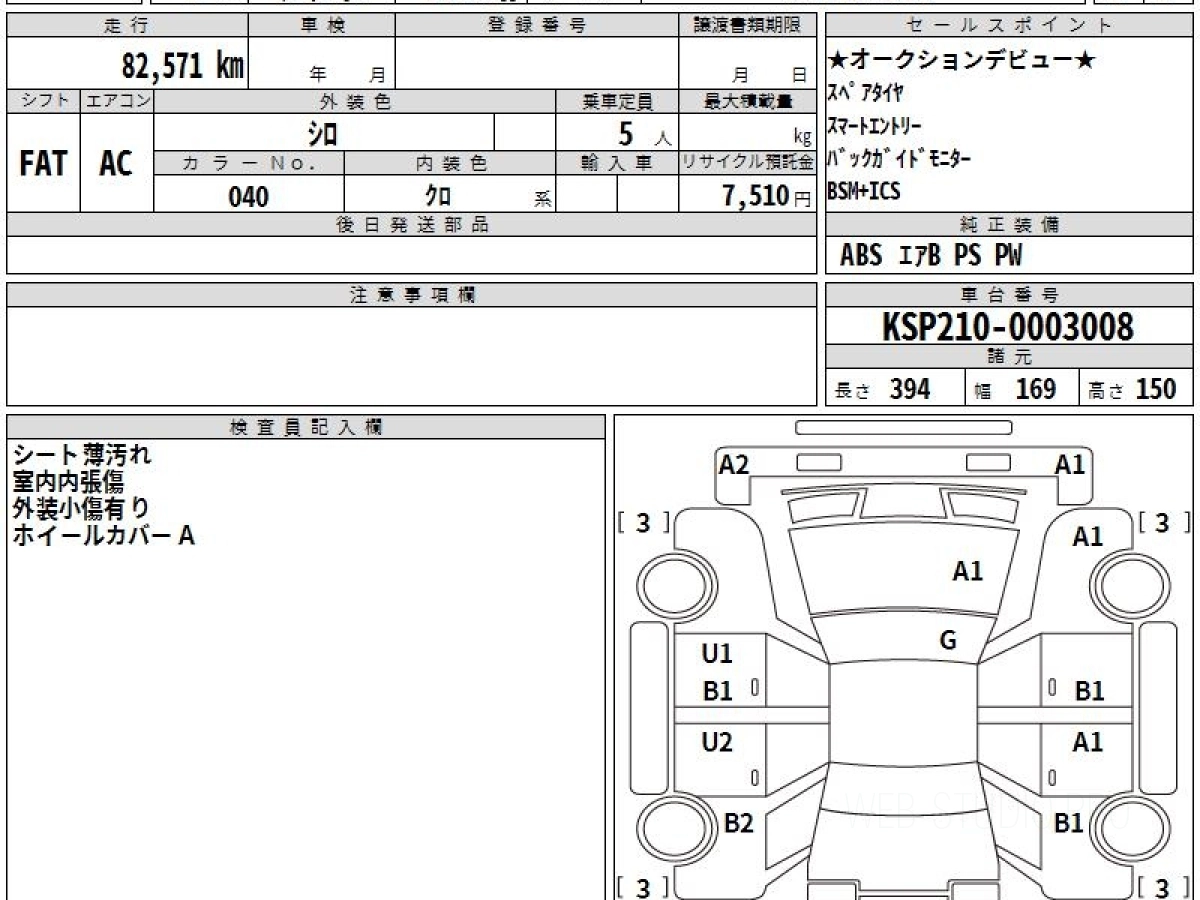Click the 車検 header cell
Viewport: 1200px width, 900px height.
[x=322, y=26]
